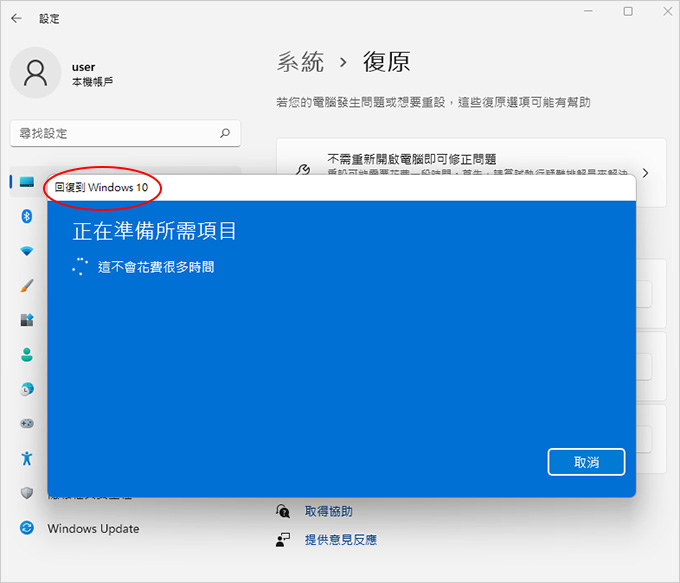This screenshot has width=680, height=583.
Task: Open Accounts person sidebar icon
Action: point(27,355)
